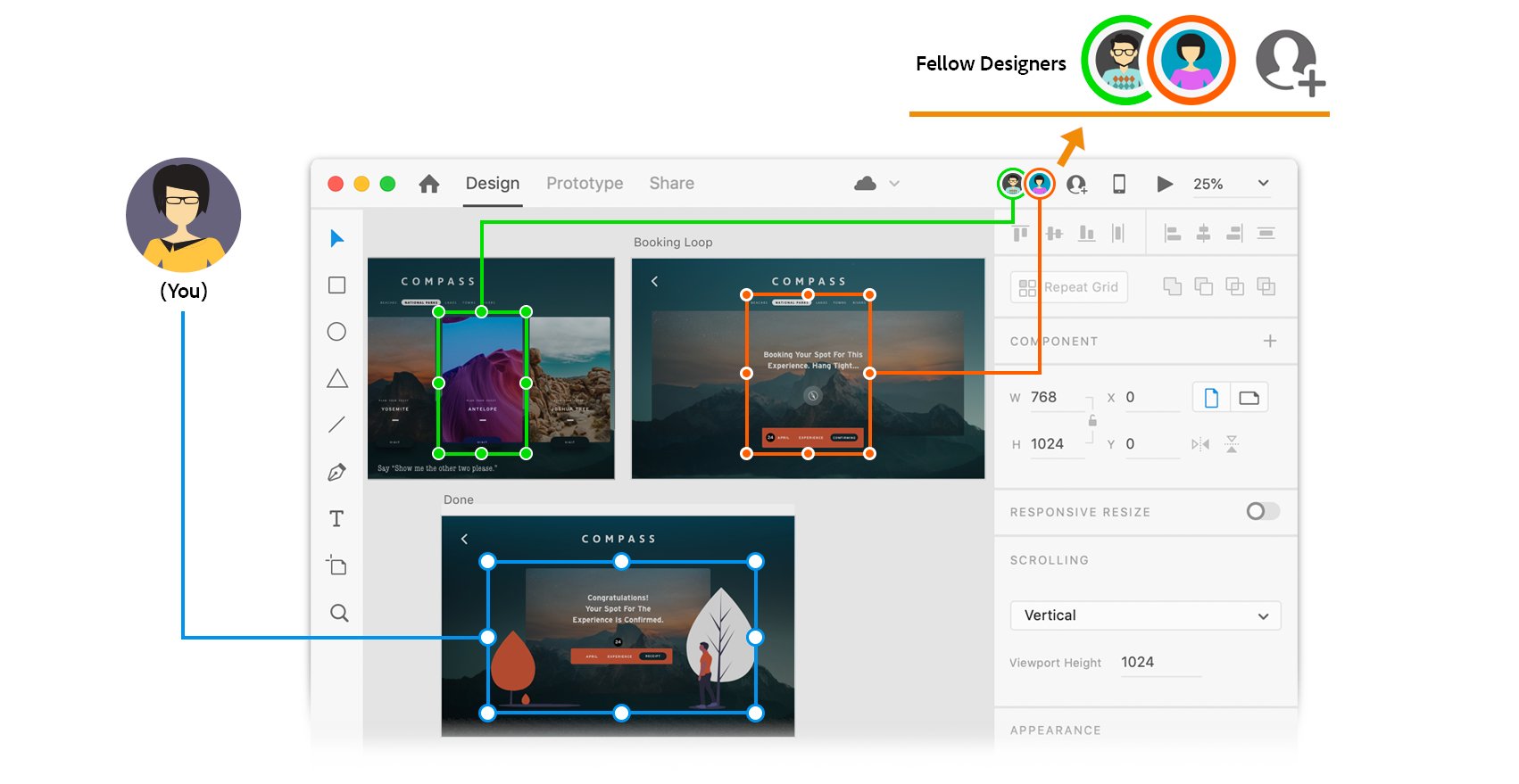The image size is (1519, 784).
Task: Open cloud document dropdown chevron
Action: point(894,184)
